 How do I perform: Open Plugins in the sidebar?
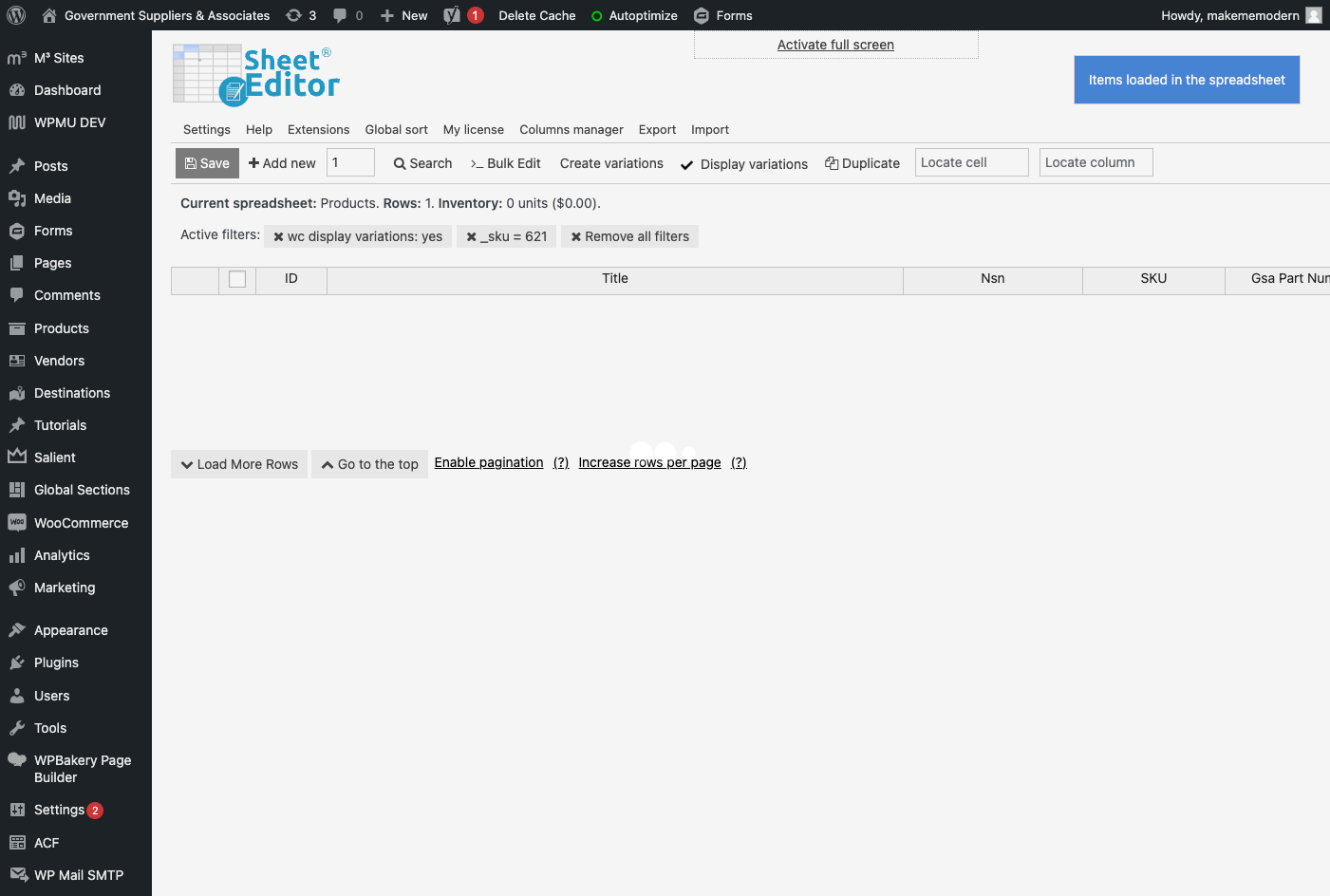pyautogui.click(x=56, y=663)
